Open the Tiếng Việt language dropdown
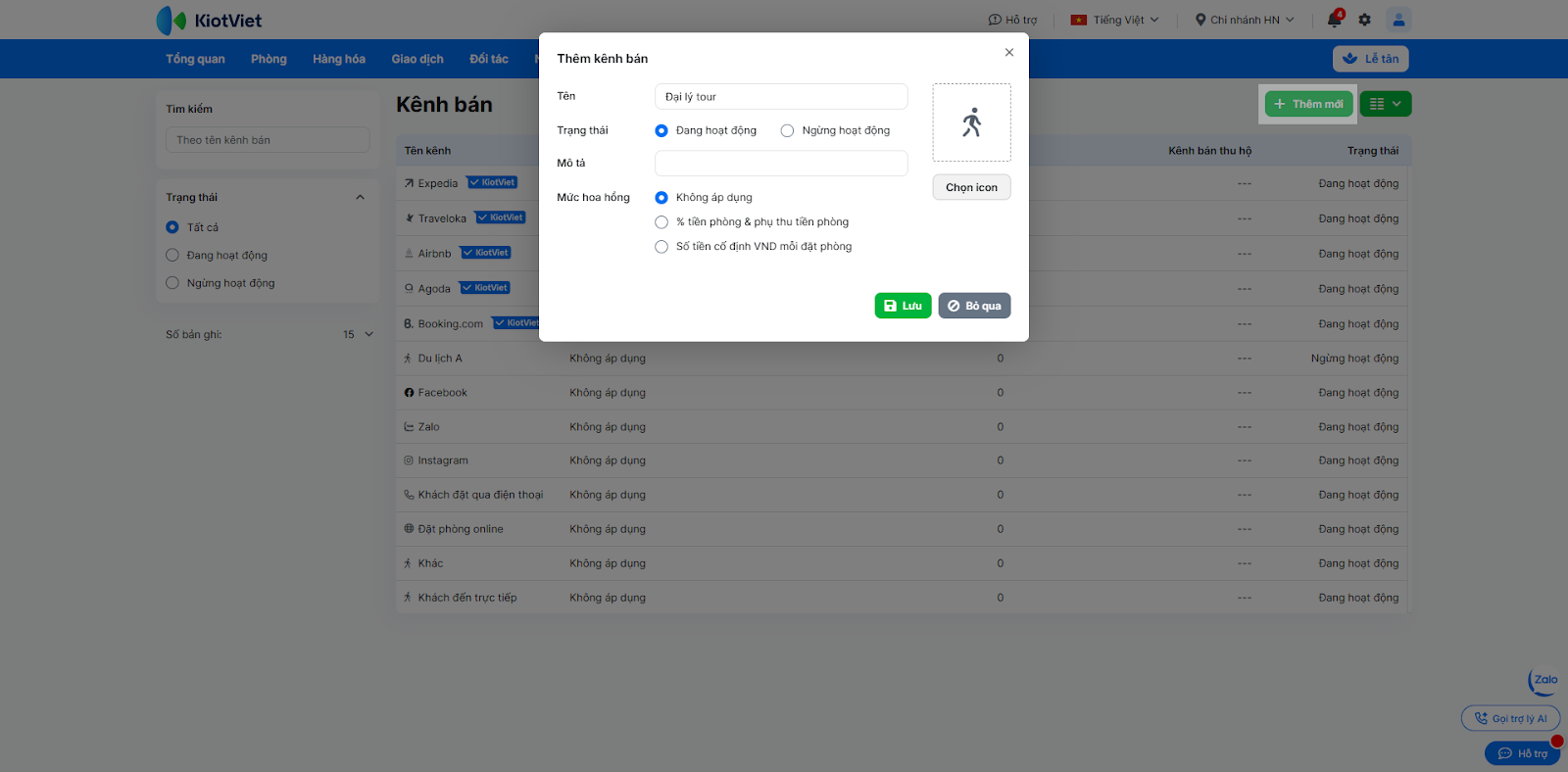This screenshot has width=1568, height=772. [1115, 20]
